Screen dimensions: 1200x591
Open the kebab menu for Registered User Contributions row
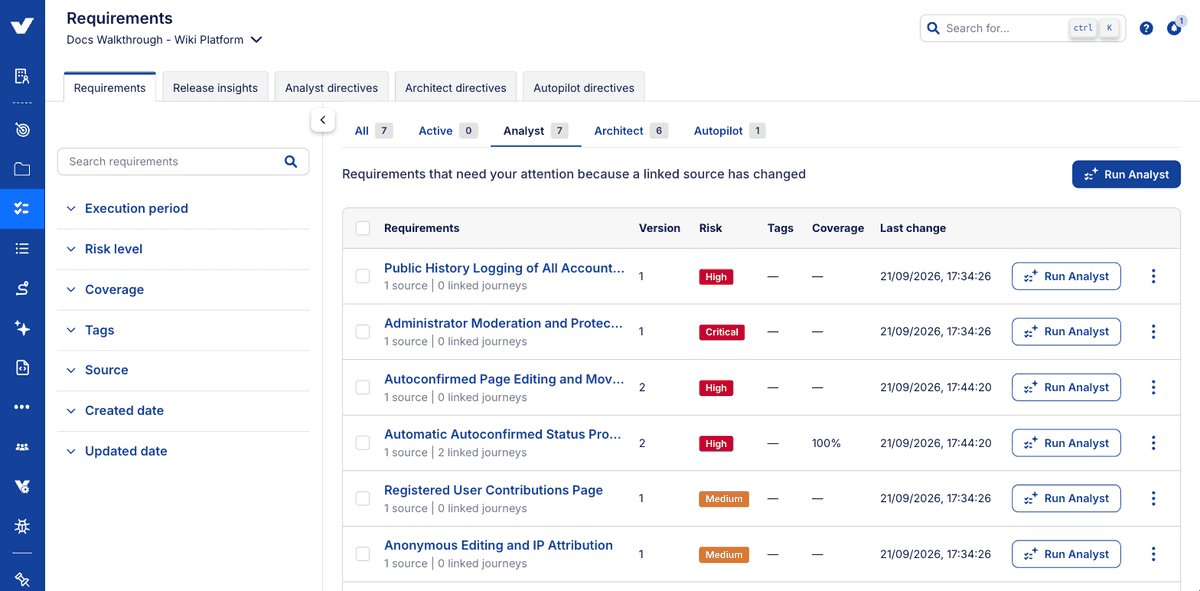(1153, 498)
